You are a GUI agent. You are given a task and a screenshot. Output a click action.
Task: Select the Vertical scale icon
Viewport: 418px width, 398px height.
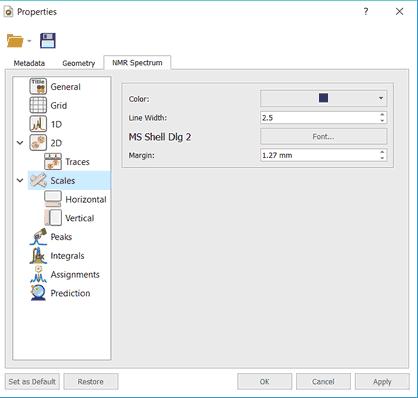[x=53, y=218]
